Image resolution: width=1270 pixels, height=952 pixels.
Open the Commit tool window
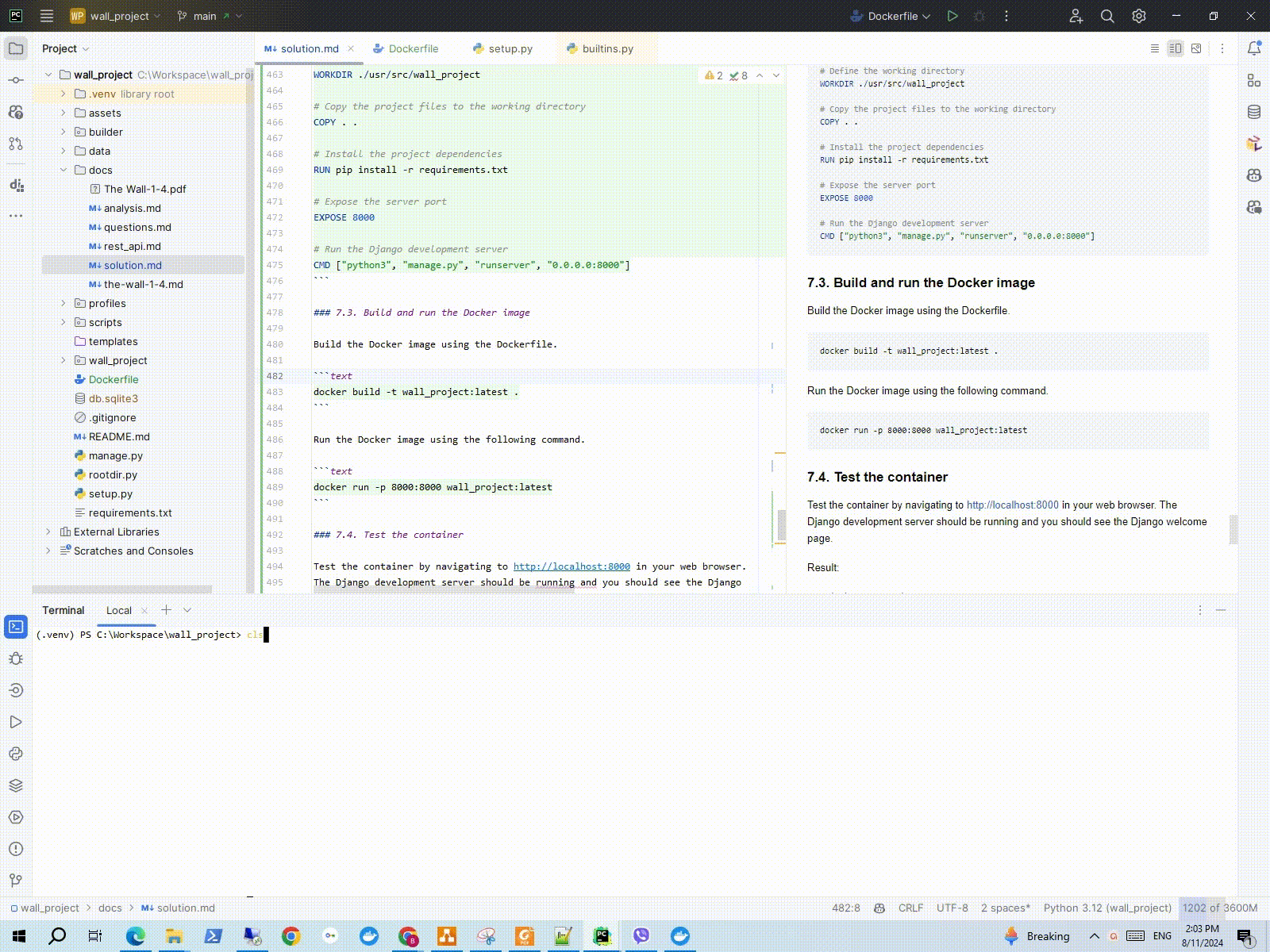point(16,80)
